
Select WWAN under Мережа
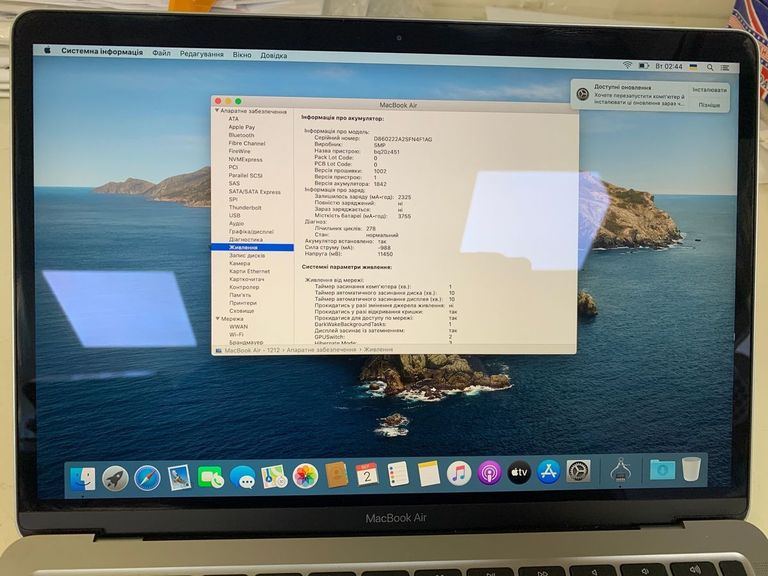tap(239, 326)
